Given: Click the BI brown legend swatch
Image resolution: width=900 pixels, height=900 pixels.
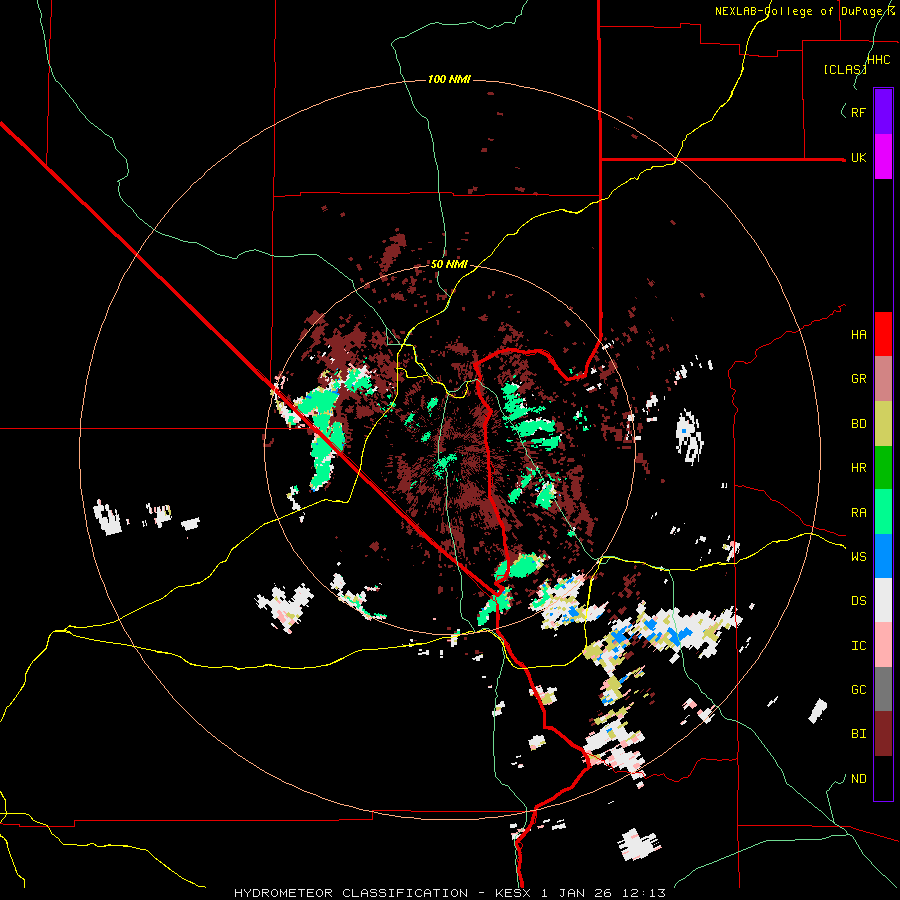Looking at the screenshot, I should point(883,734).
